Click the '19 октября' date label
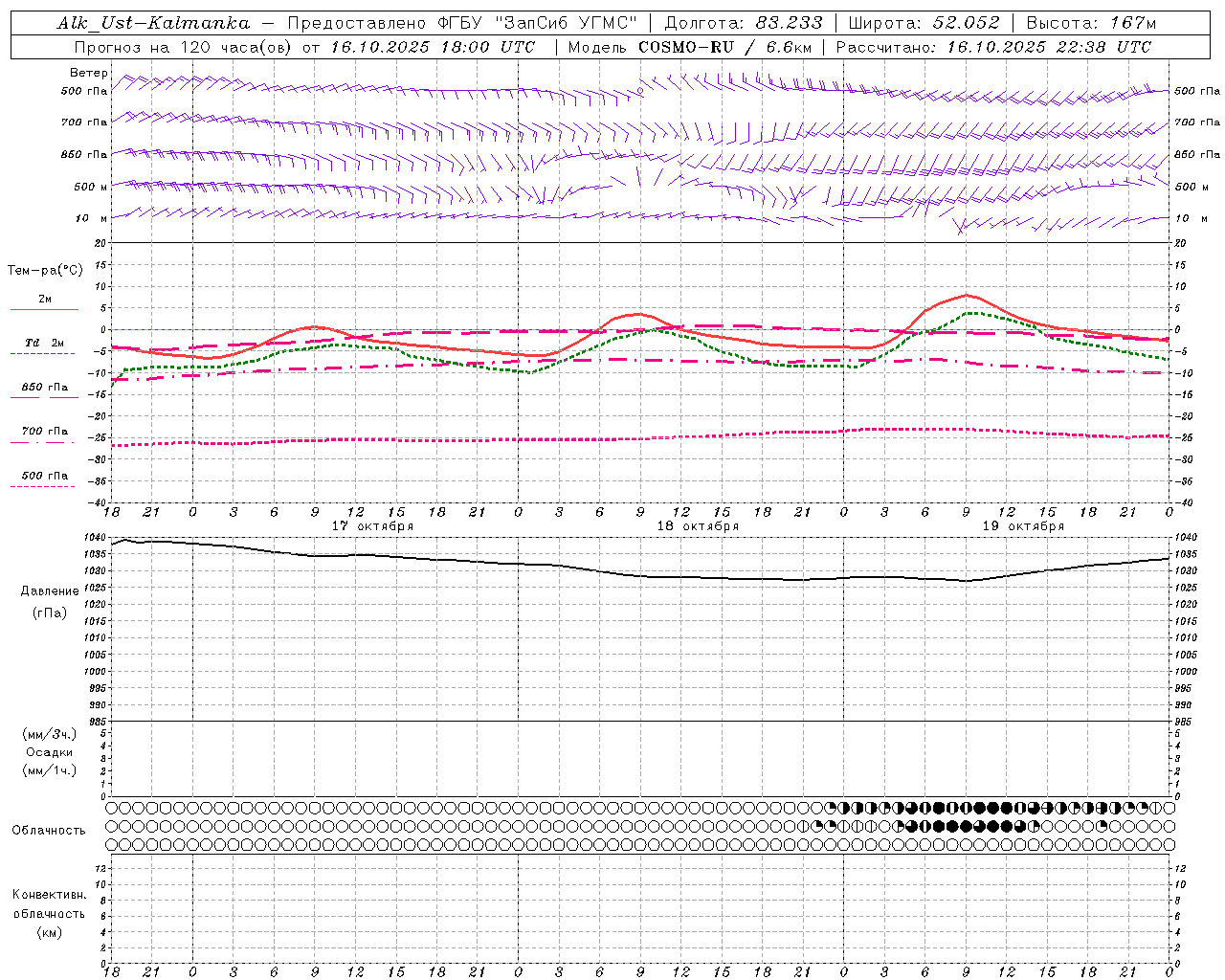The height and width of the screenshot is (980, 1225). coord(1023,526)
